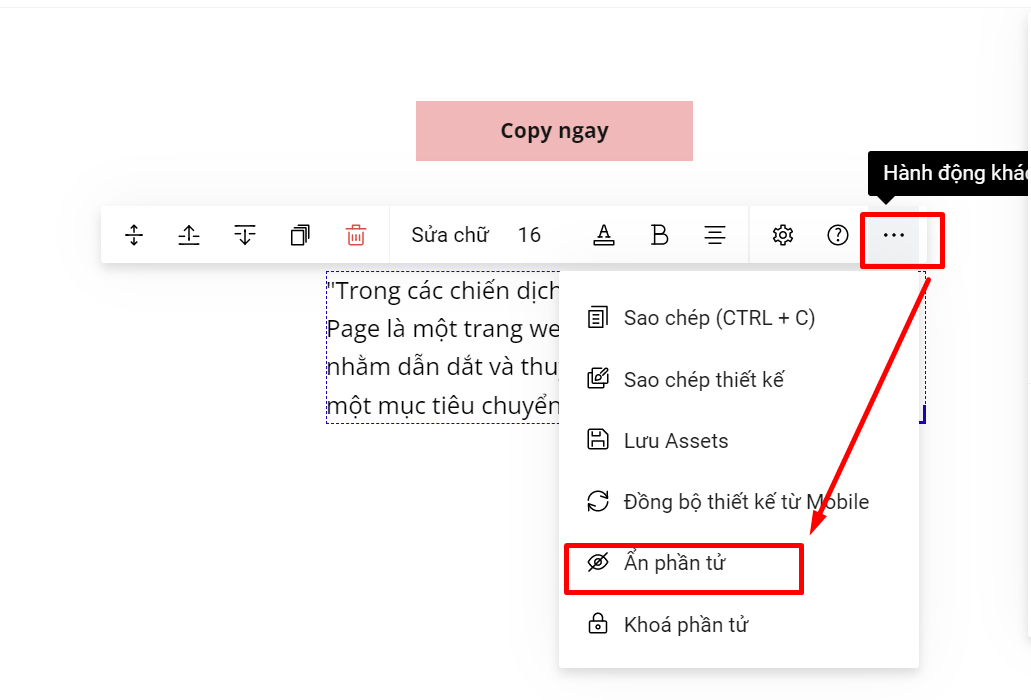
Task: Open the settings gear in the toolbar
Action: 783,235
